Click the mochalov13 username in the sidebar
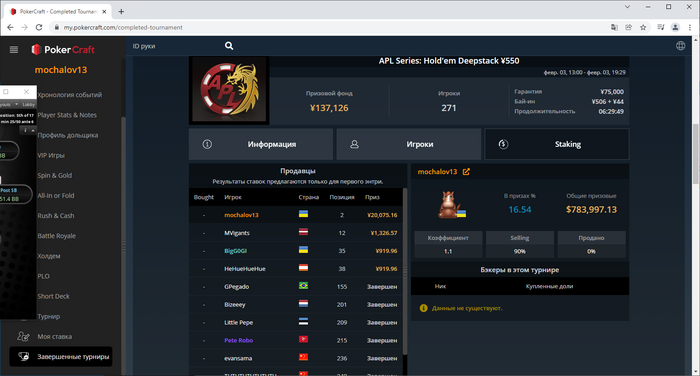Viewport: 700px width, 376px height. click(x=61, y=70)
